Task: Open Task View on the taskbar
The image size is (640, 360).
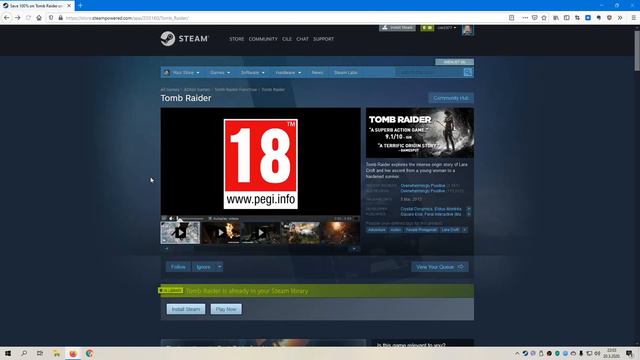Action: tap(40, 353)
